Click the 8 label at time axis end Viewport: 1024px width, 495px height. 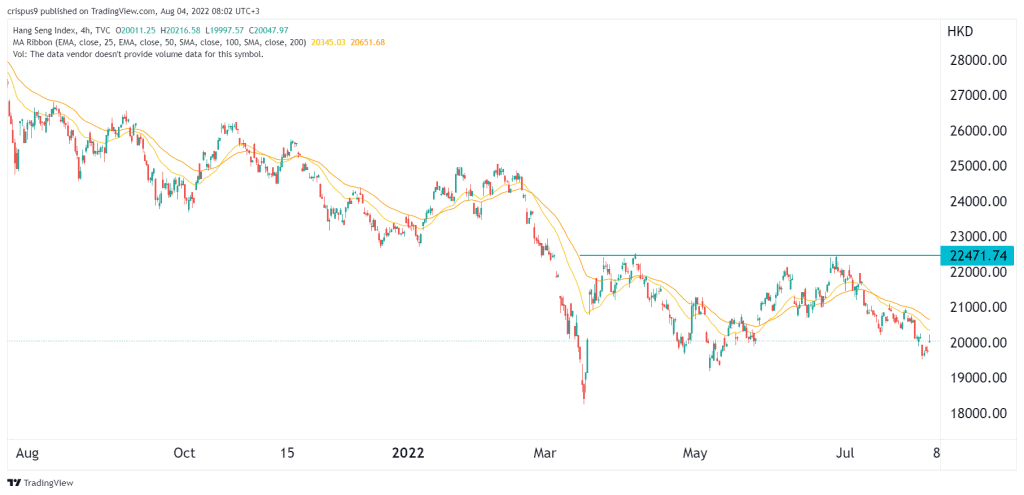[936, 453]
